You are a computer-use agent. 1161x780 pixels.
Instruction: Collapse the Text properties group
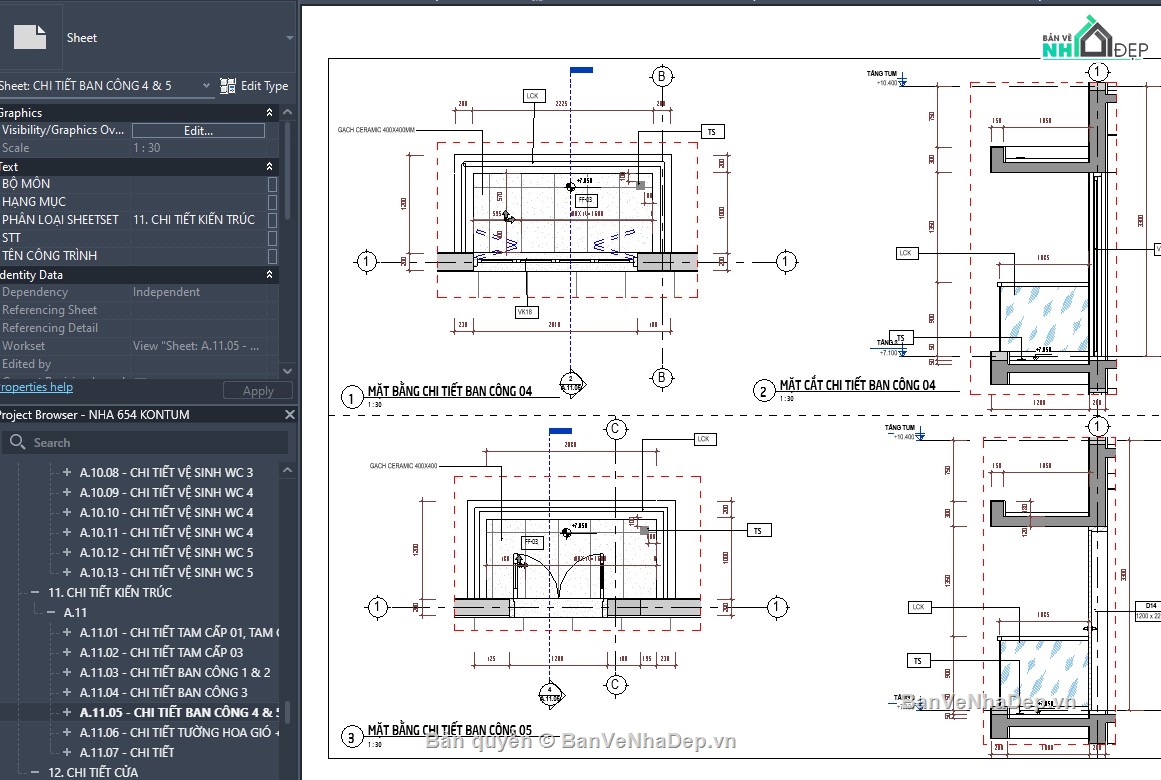click(270, 167)
